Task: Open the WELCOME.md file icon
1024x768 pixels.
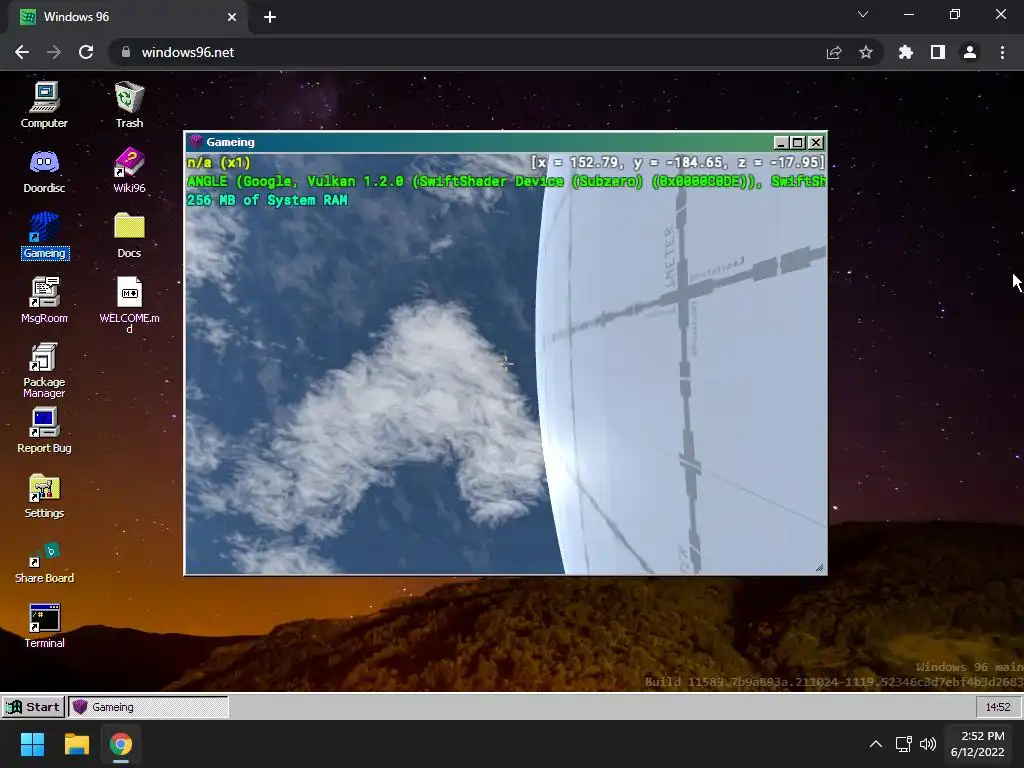Action: pyautogui.click(x=129, y=306)
